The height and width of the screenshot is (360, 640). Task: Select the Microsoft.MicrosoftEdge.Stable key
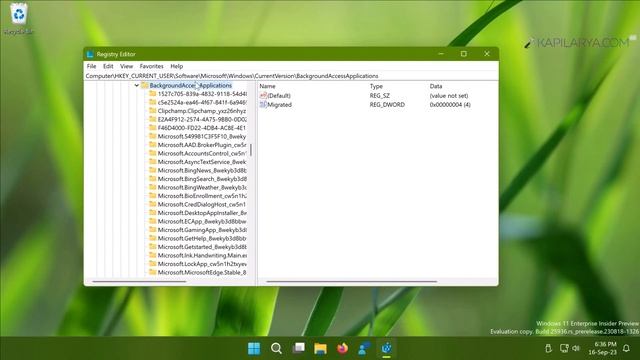[x=202, y=272]
